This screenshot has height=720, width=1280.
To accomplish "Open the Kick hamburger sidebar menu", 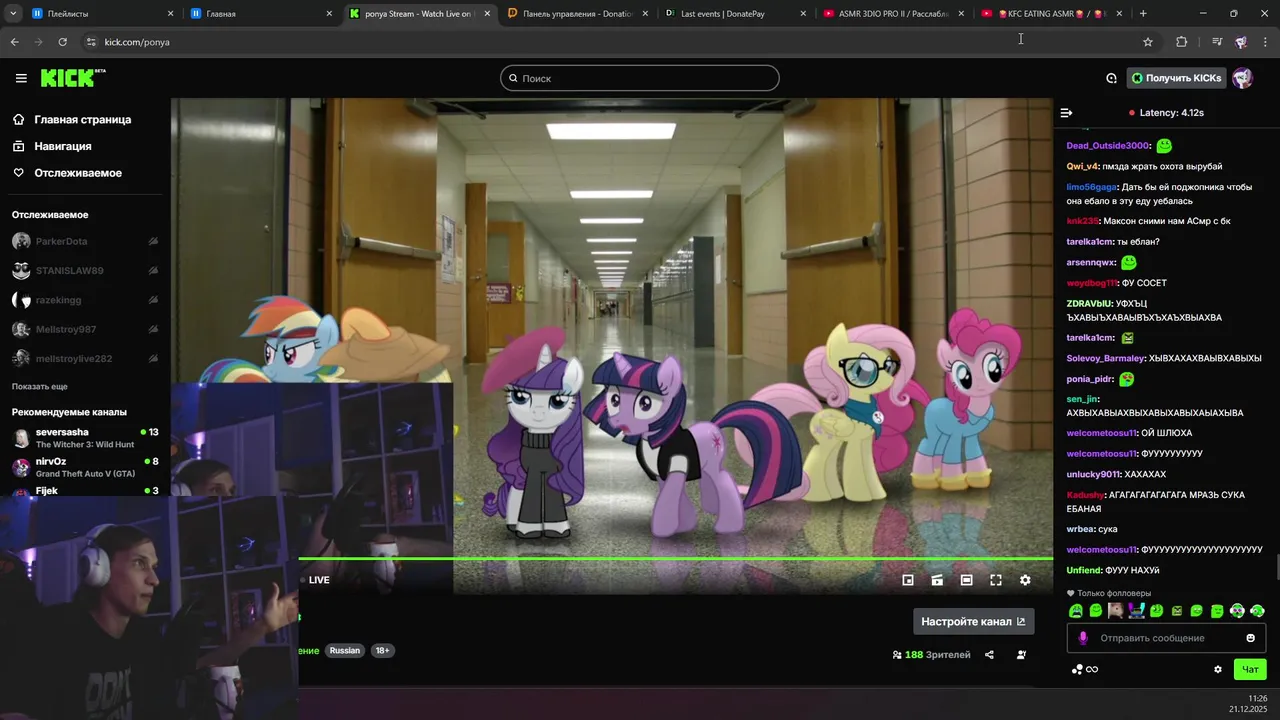I will pyautogui.click(x=21, y=78).
